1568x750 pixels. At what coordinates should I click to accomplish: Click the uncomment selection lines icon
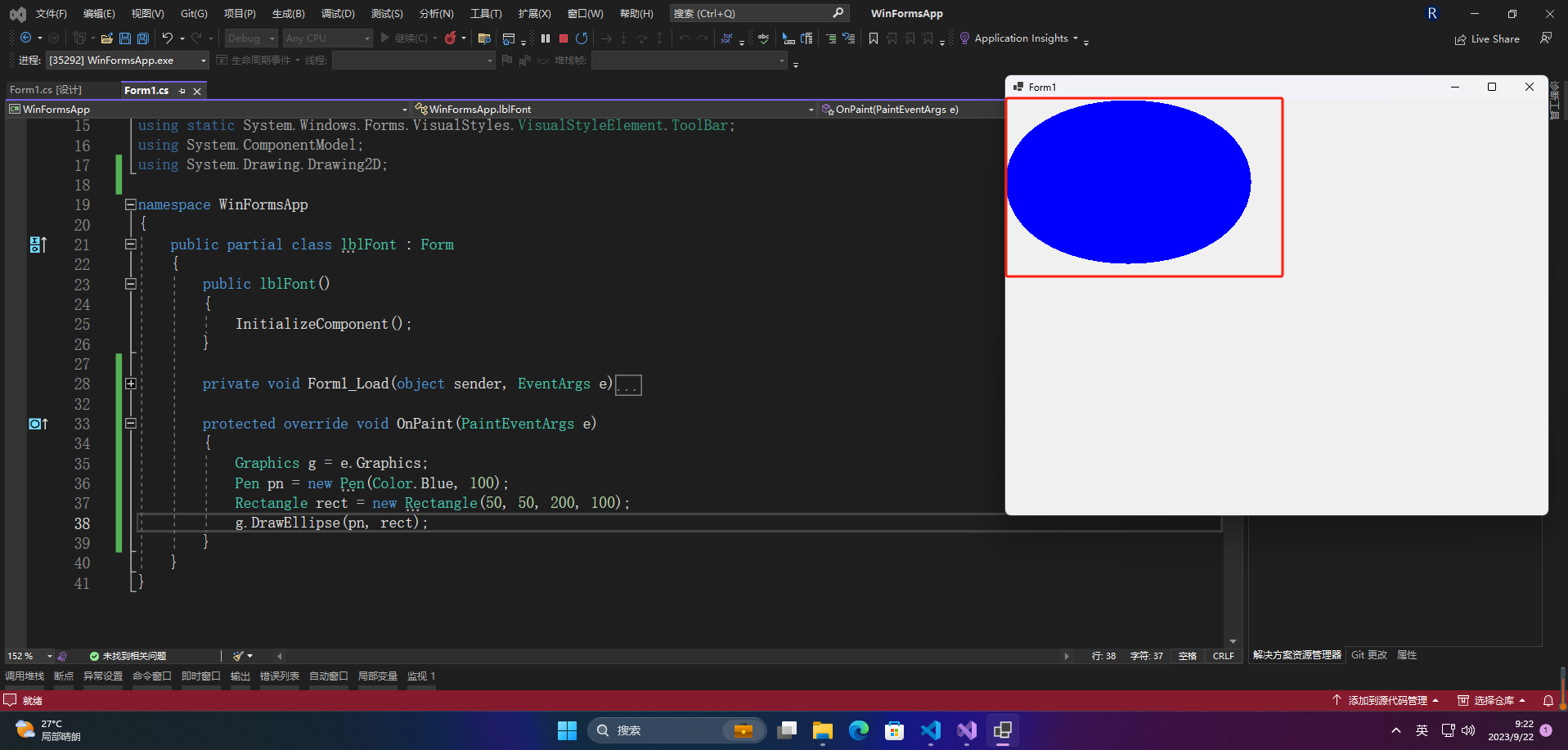click(849, 38)
